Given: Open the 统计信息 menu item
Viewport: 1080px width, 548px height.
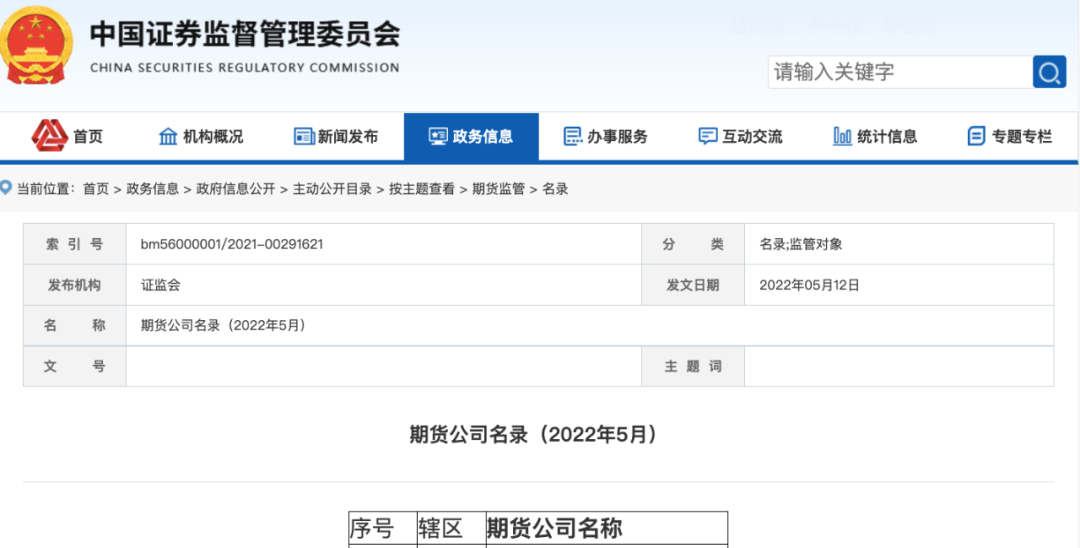Looking at the screenshot, I should tap(887, 137).
